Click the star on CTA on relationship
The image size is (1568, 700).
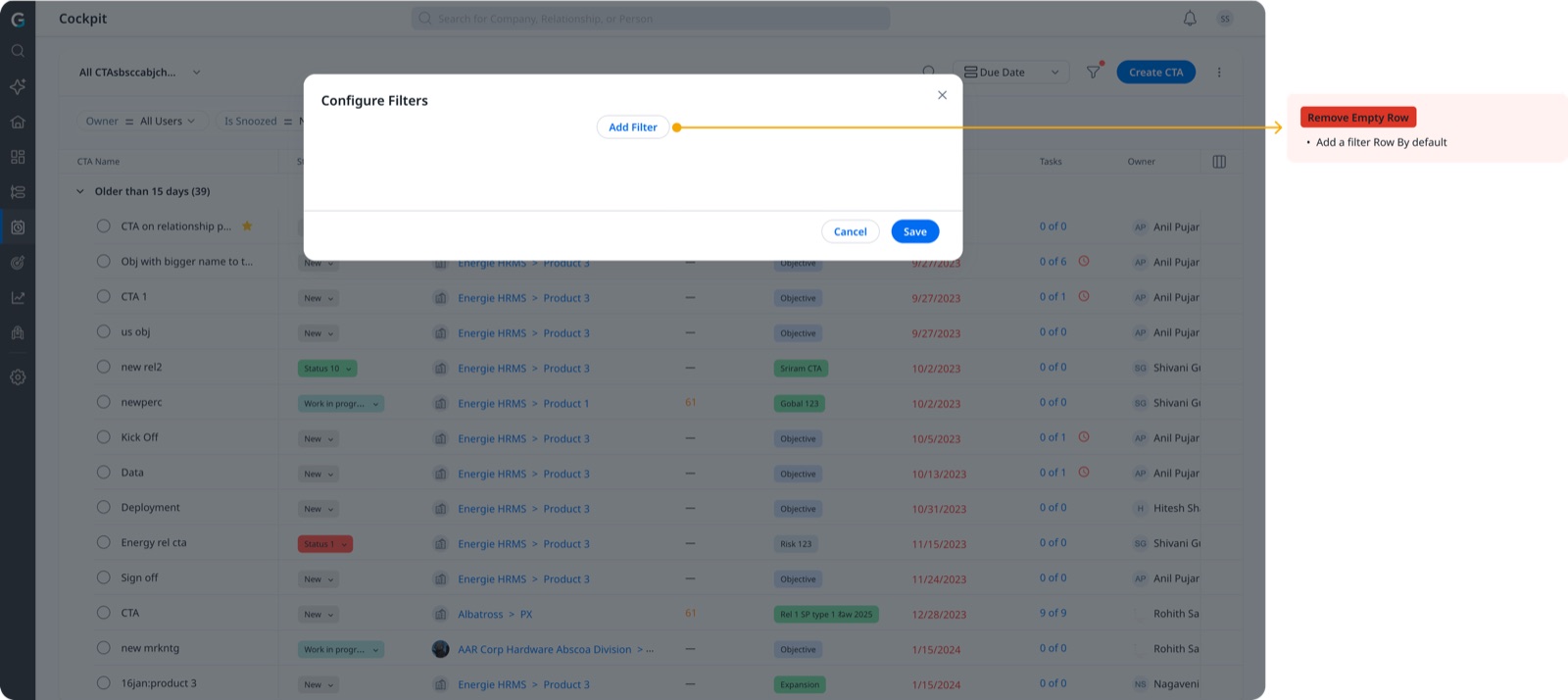coord(247,226)
